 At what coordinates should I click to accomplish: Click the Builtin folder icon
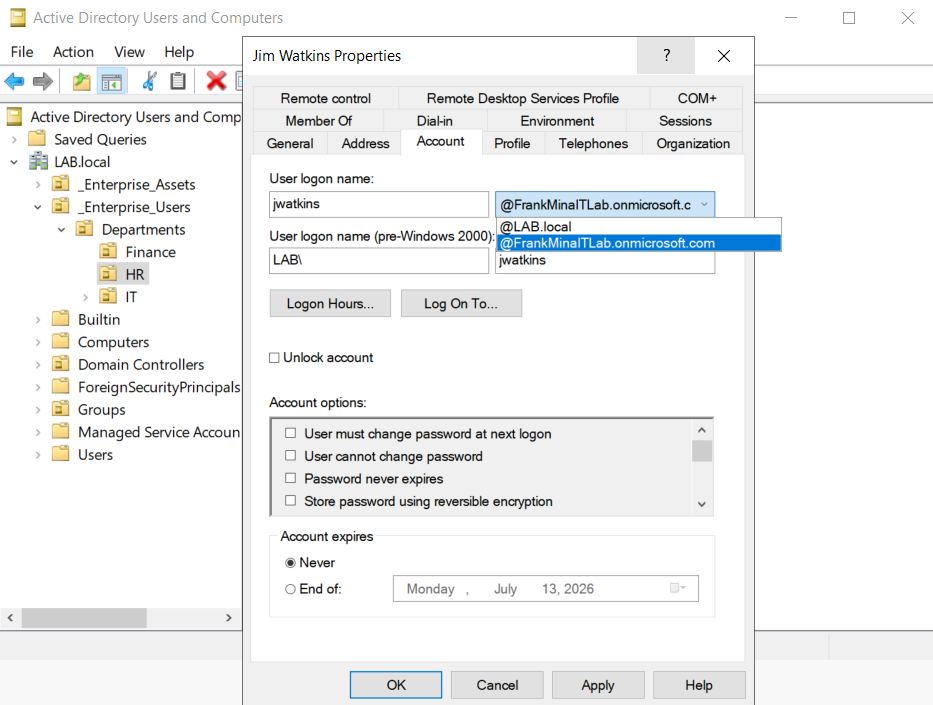[61, 319]
